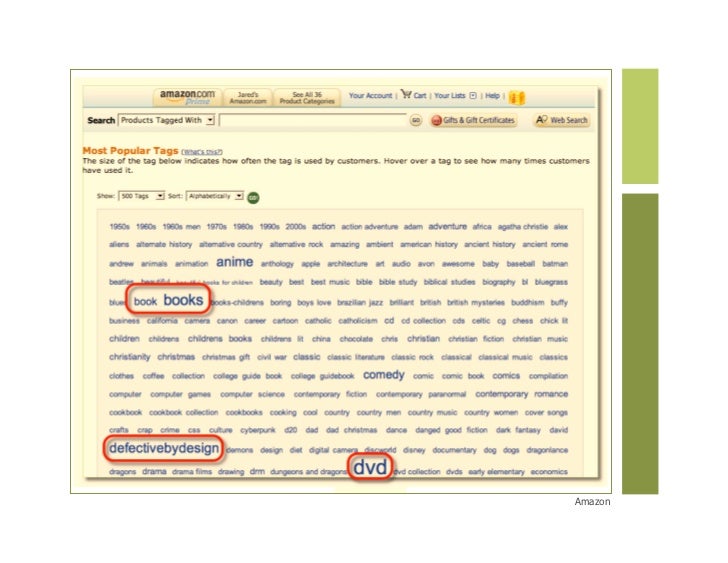Click the "anthology" tag

pyautogui.click(x=277, y=264)
